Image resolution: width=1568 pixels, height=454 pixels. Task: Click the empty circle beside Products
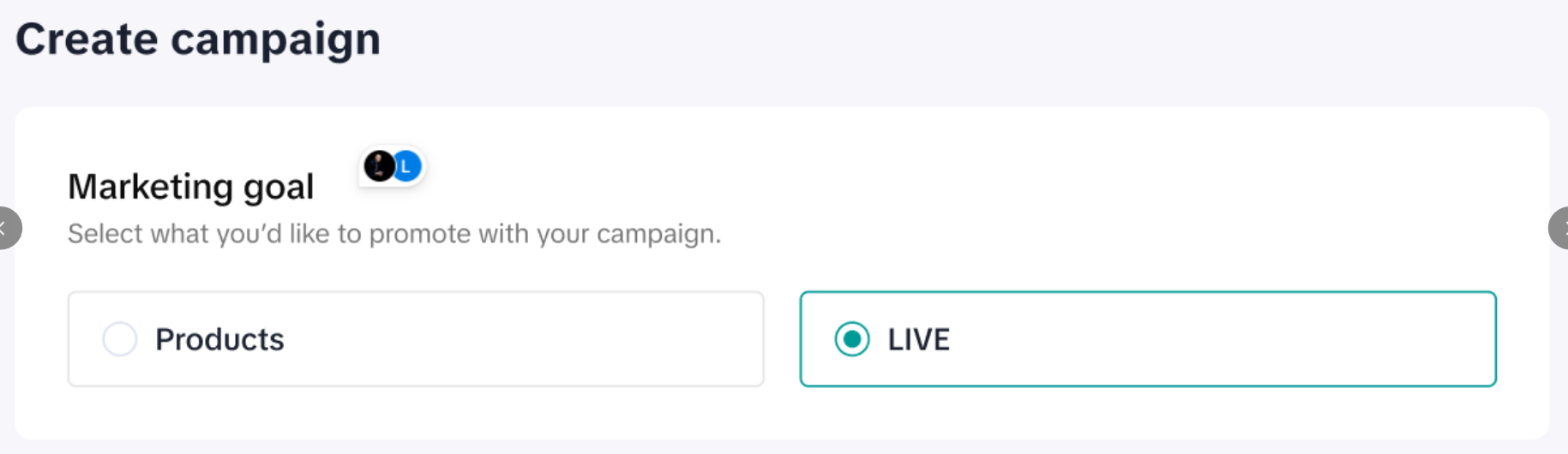[x=119, y=339]
